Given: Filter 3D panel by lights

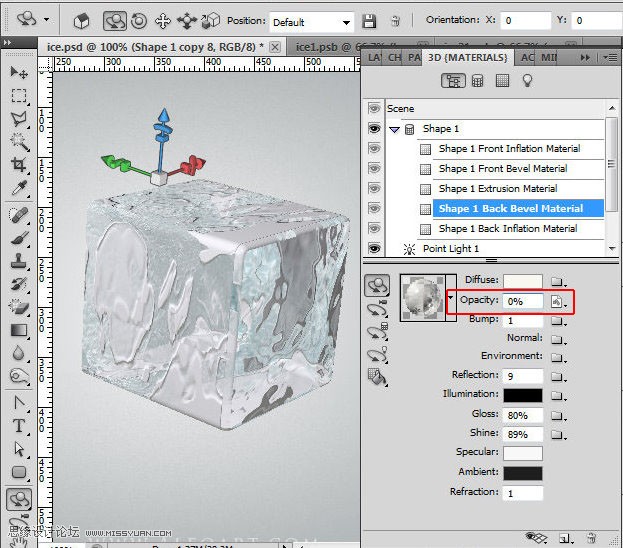Looking at the screenshot, I should pos(527,81).
